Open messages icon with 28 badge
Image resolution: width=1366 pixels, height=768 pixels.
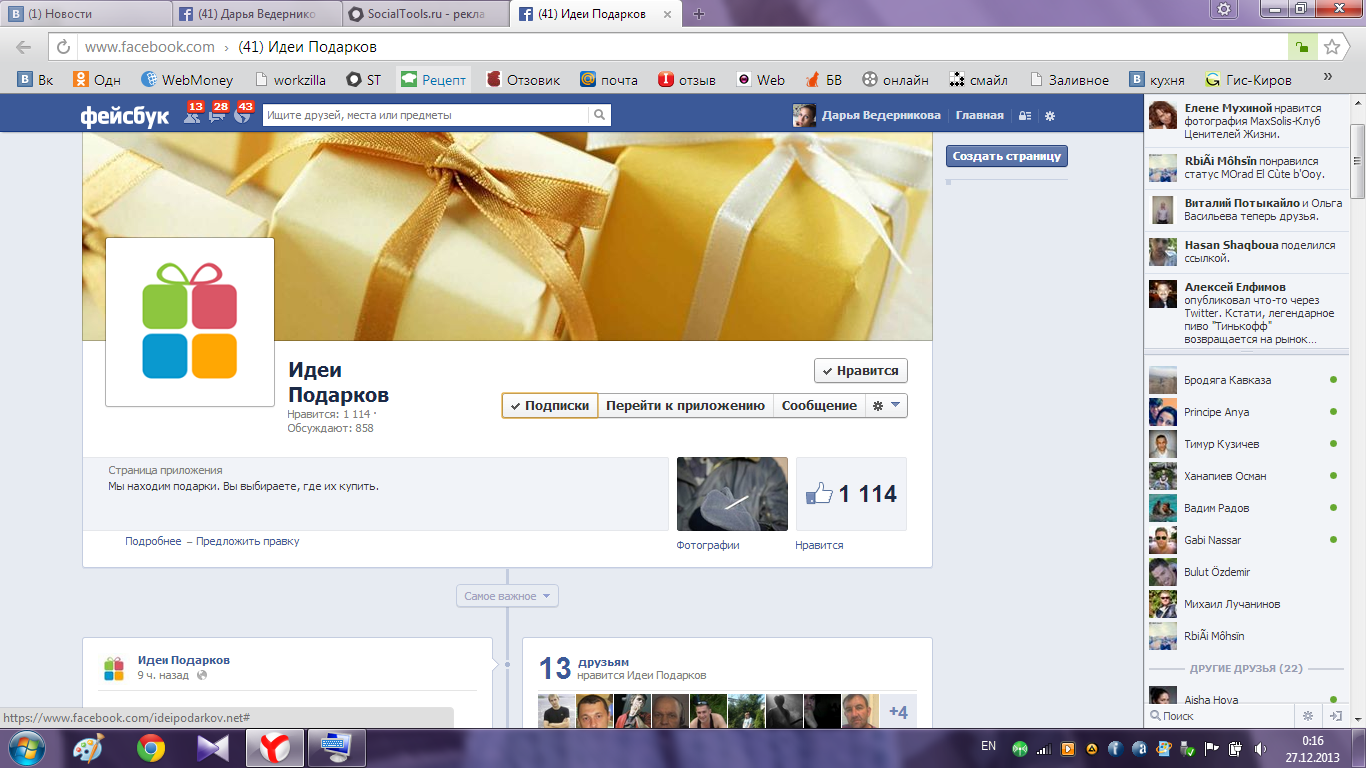[217, 114]
